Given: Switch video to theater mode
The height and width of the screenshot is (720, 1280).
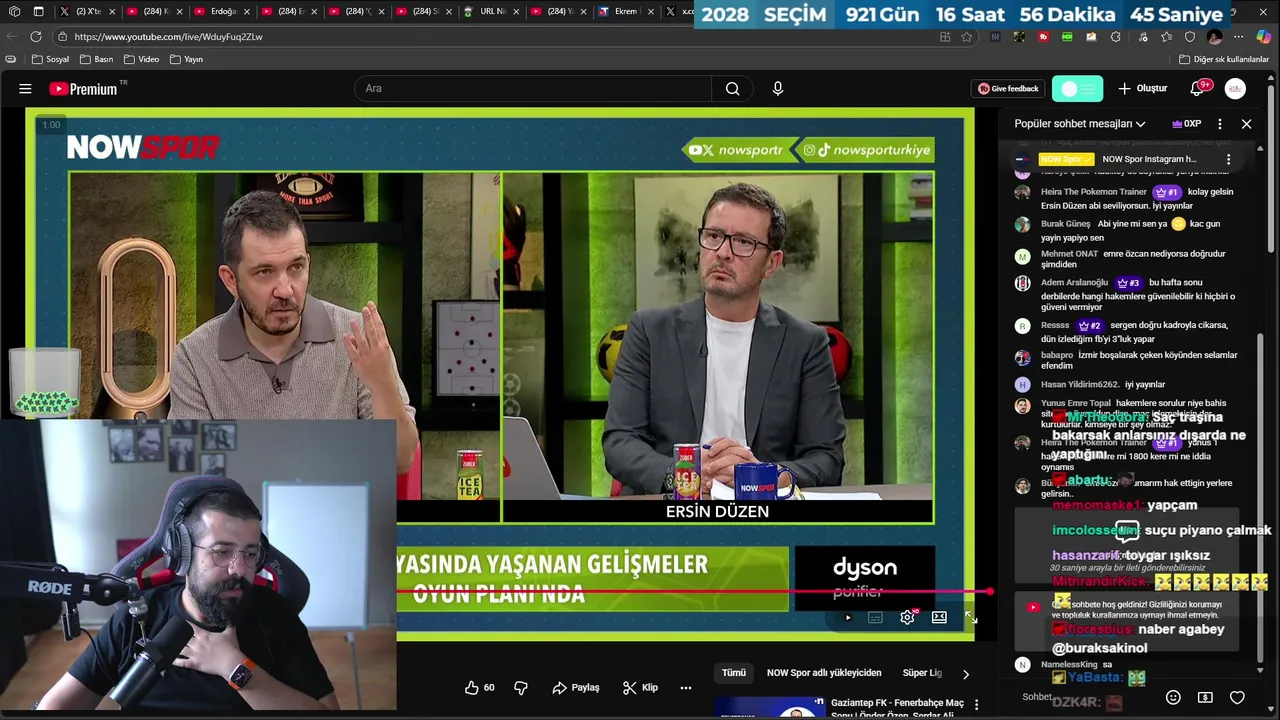Looking at the screenshot, I should click(x=939, y=617).
